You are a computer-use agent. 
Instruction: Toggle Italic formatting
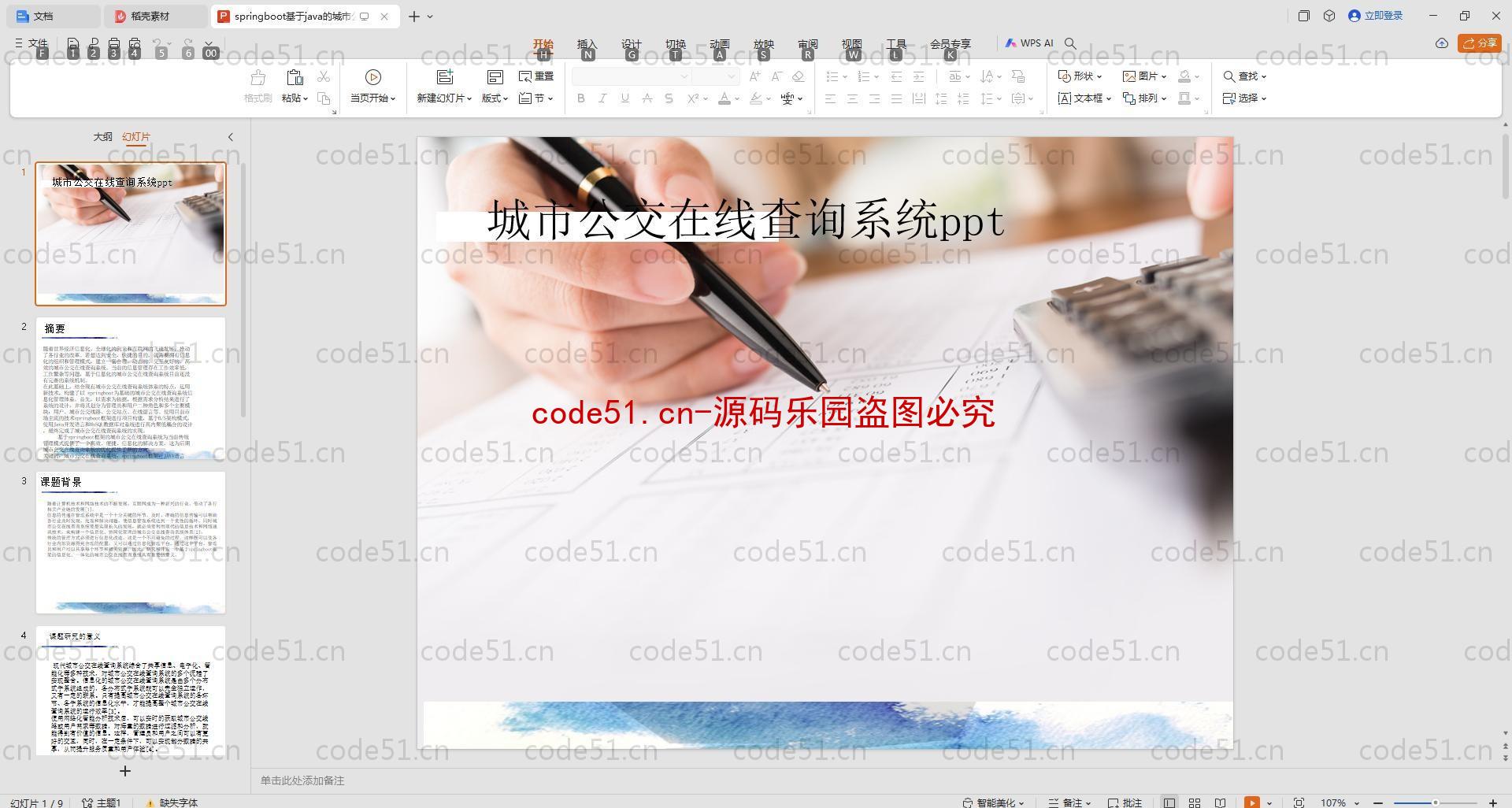tap(602, 98)
